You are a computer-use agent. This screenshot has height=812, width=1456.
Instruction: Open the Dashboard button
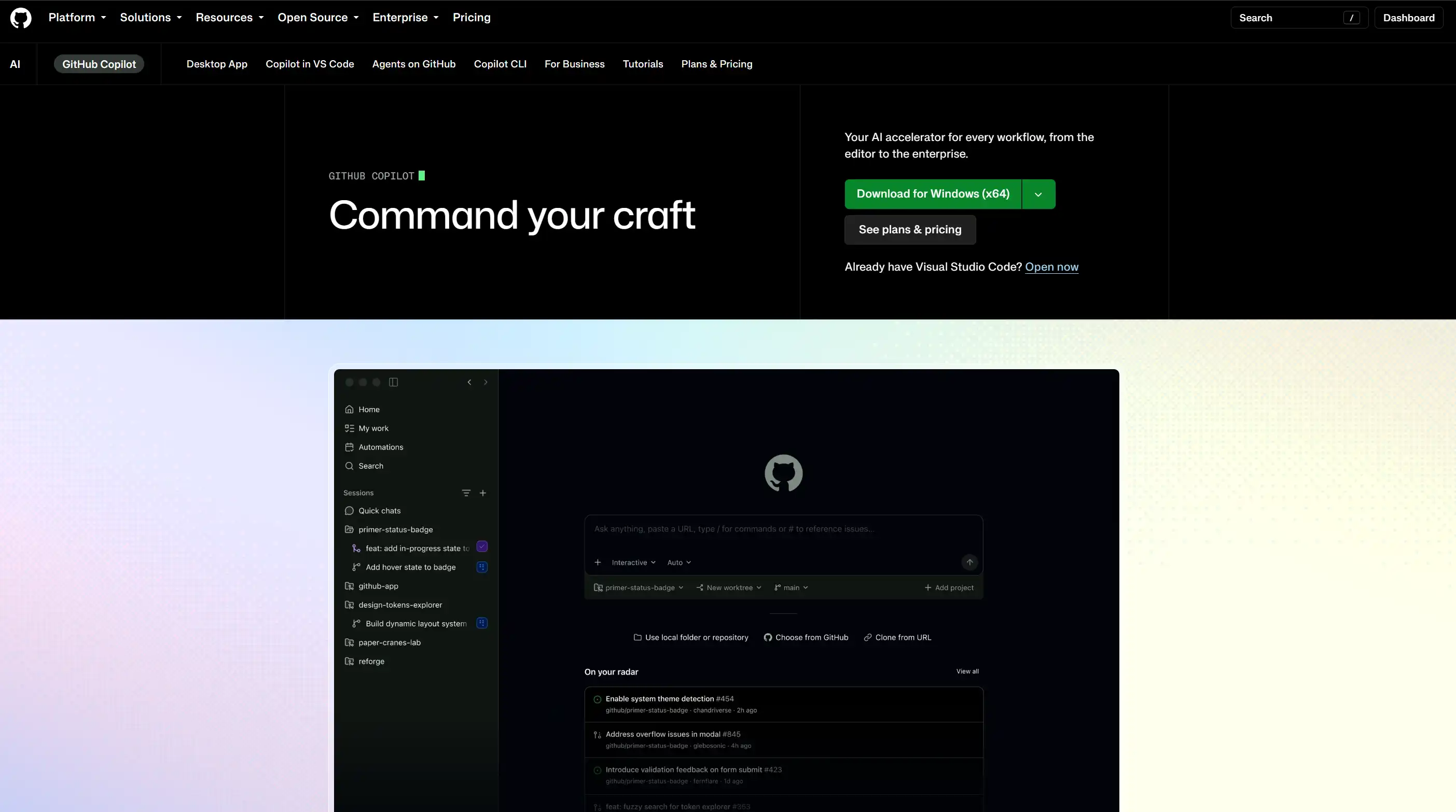click(1408, 18)
